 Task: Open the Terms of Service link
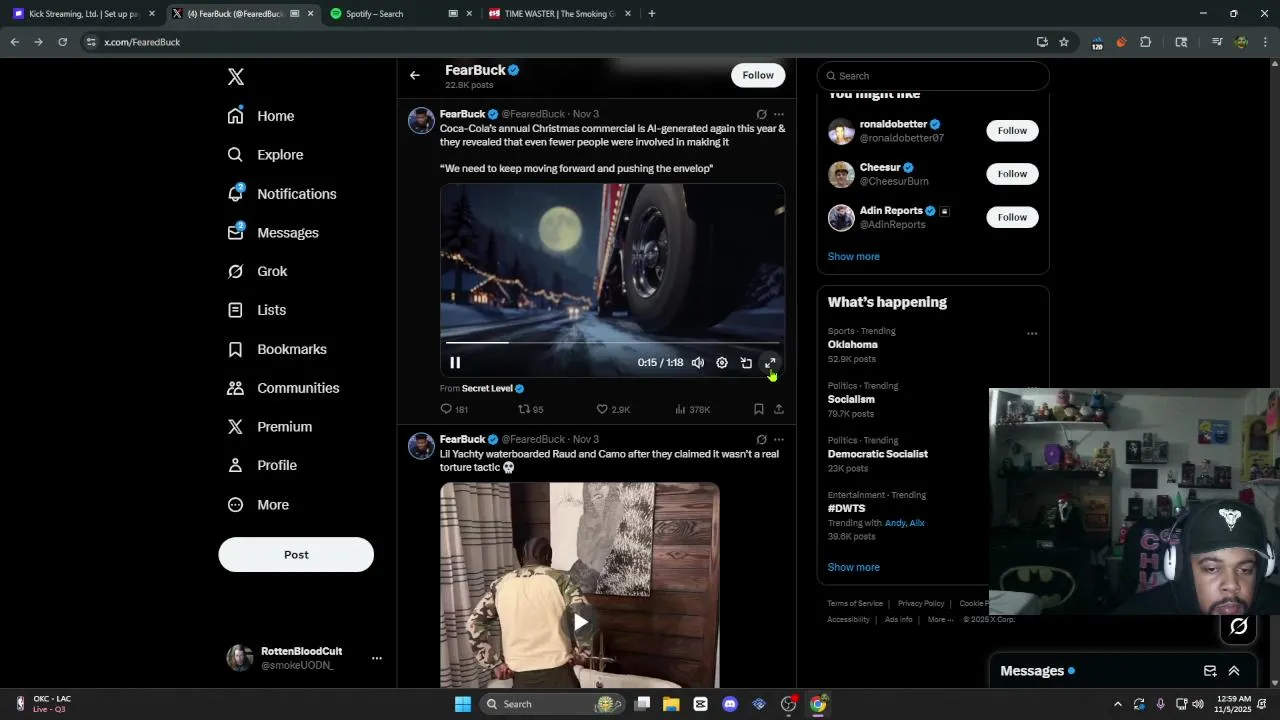[x=855, y=603]
